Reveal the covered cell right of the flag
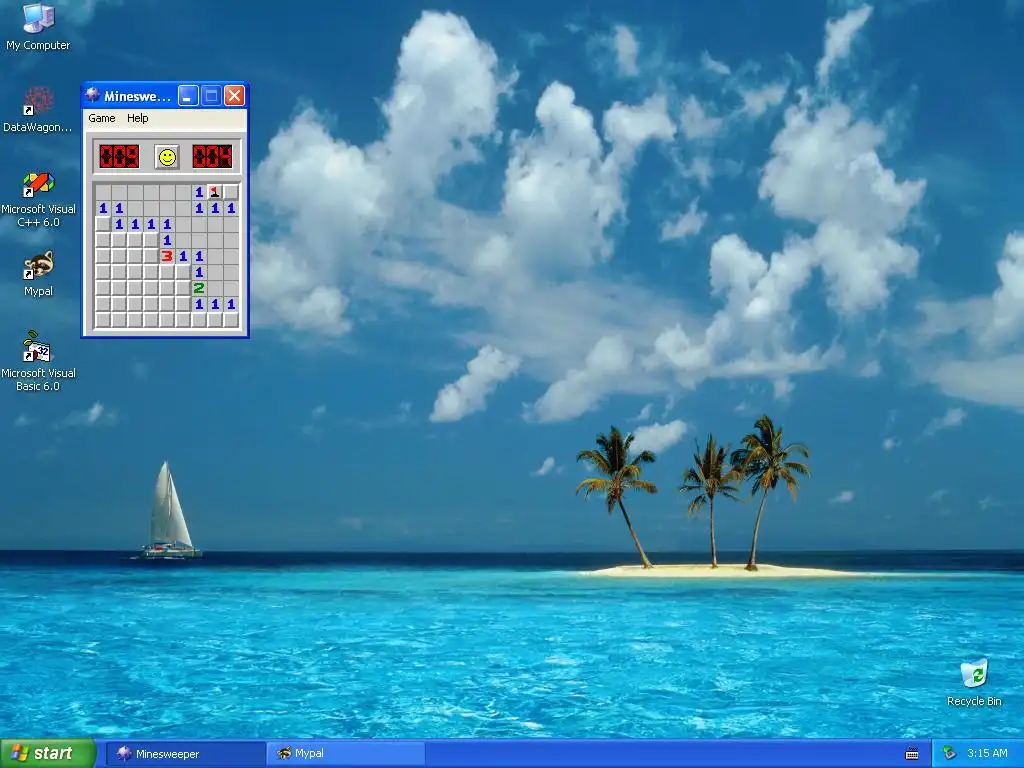This screenshot has width=1024, height=768. (231, 191)
